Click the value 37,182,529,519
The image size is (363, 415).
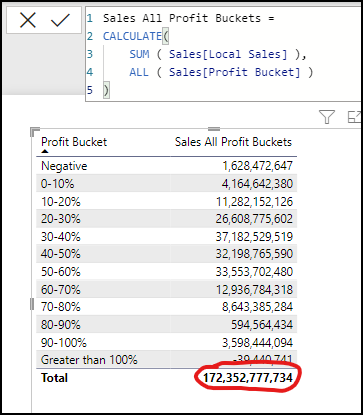254,237
